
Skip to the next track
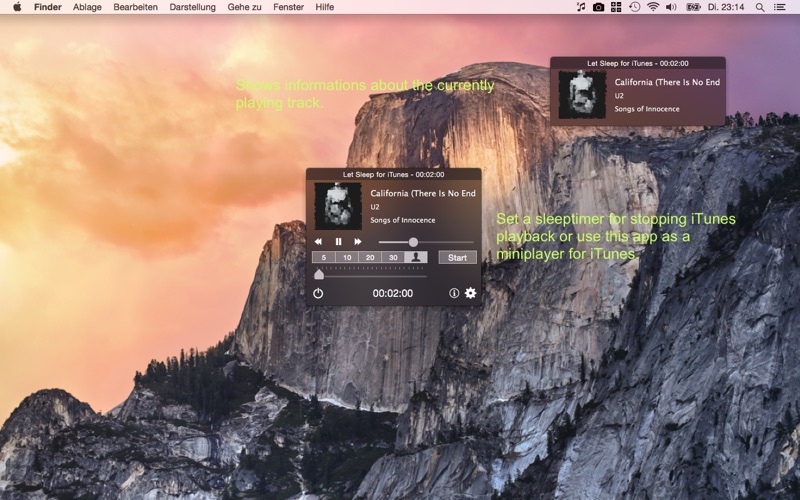pyautogui.click(x=358, y=242)
